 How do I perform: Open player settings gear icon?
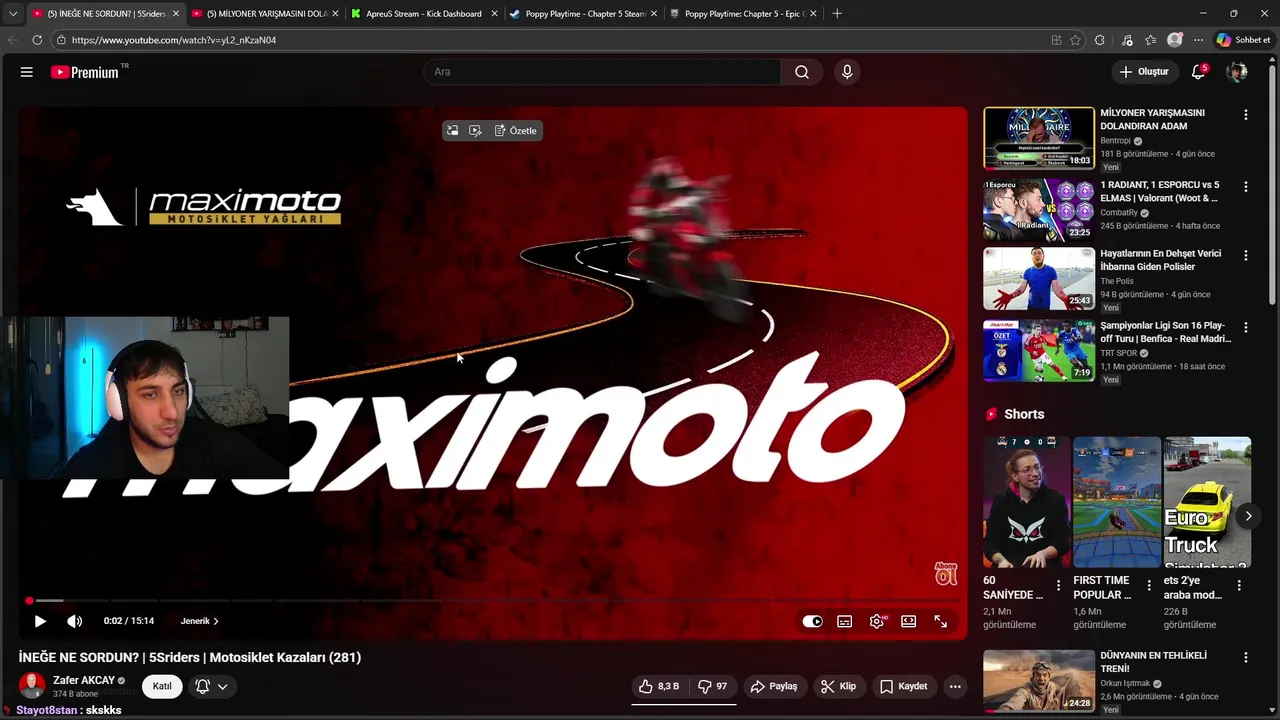[877, 621]
